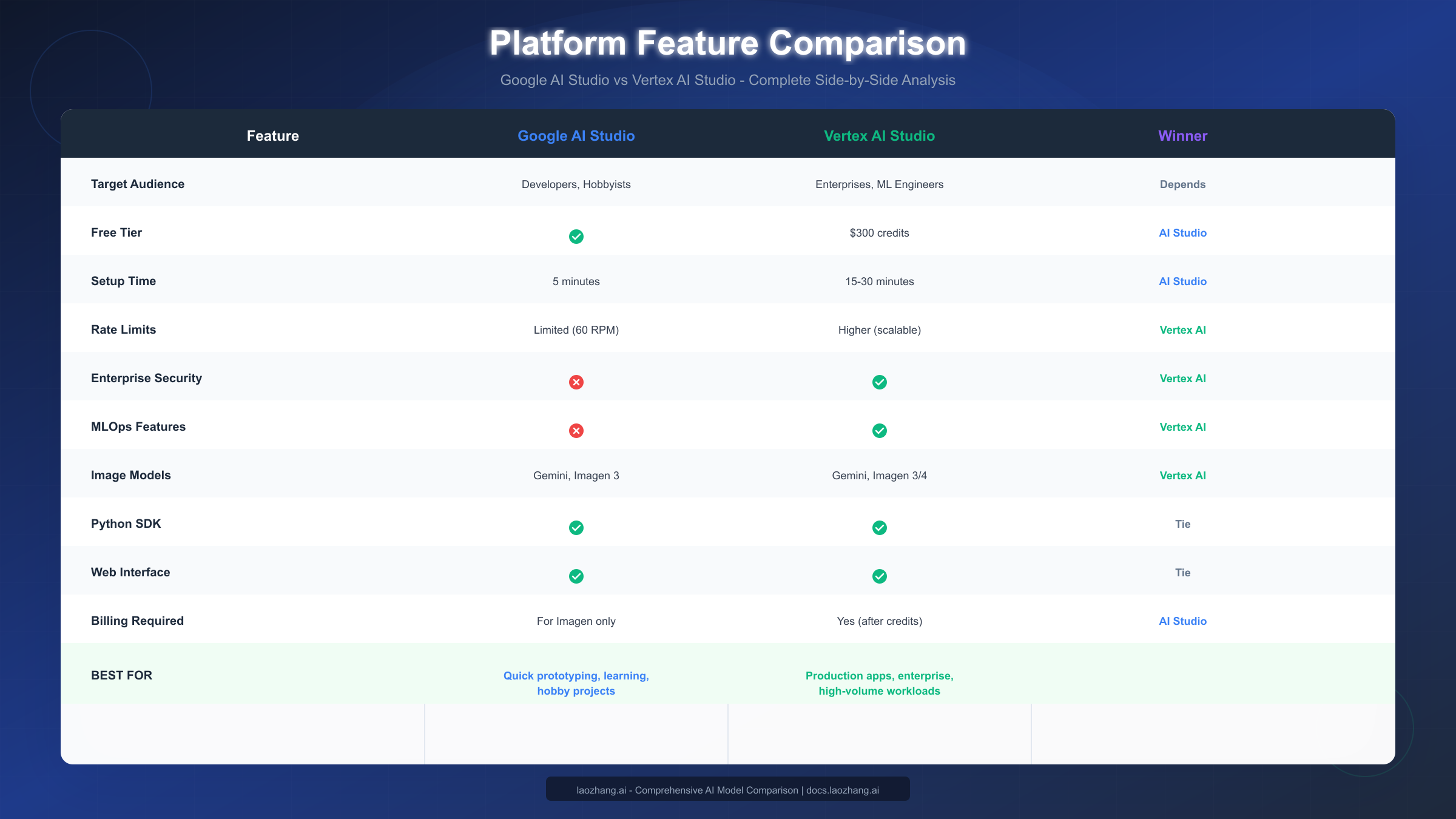The height and width of the screenshot is (819, 1456).
Task: Click the Vertex AI winner link for Rate Limits
Action: [x=1182, y=329]
